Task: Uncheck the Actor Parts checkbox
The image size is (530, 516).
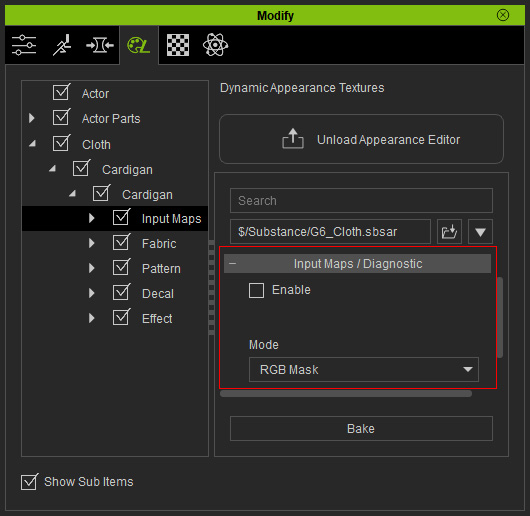Action: click(x=61, y=117)
